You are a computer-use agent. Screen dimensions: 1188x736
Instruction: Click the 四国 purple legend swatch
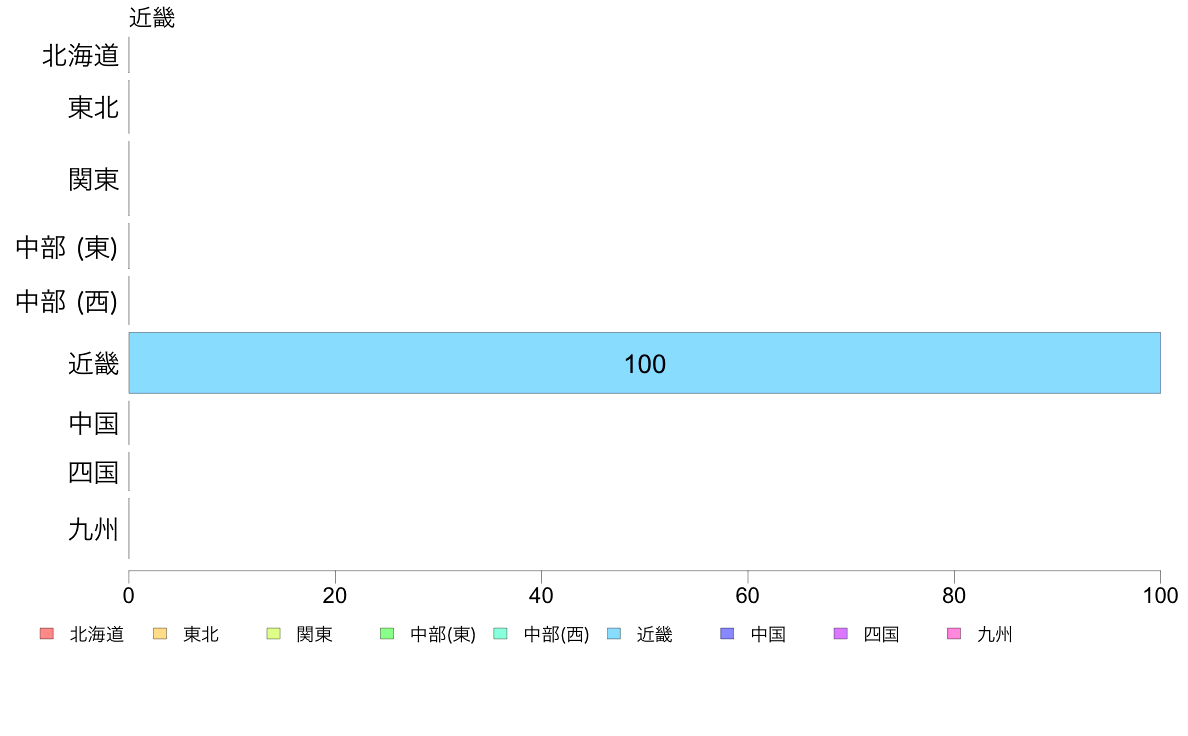[x=840, y=634]
